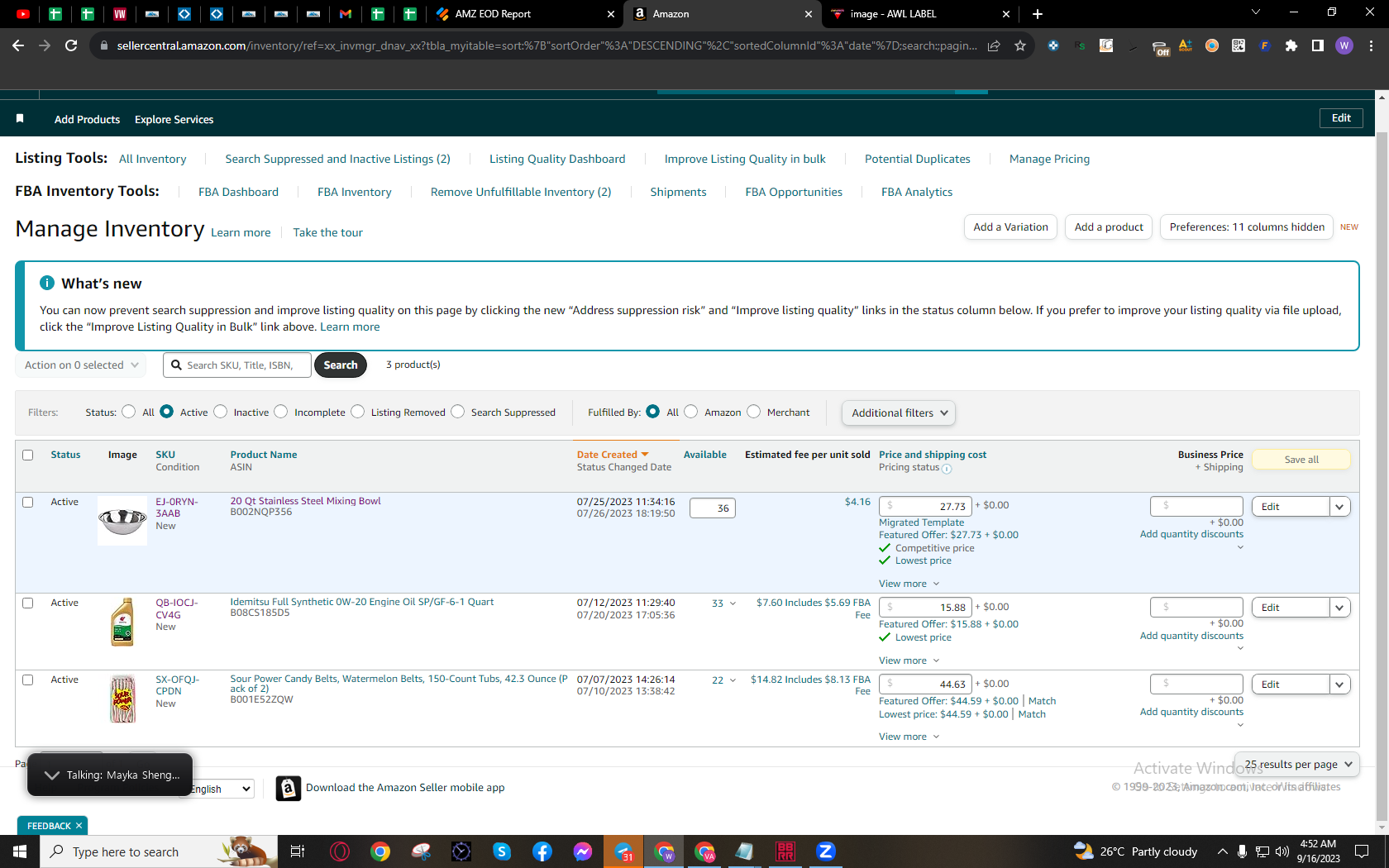The height and width of the screenshot is (868, 1389).
Task: Go to the Shipments tool
Action: (678, 192)
